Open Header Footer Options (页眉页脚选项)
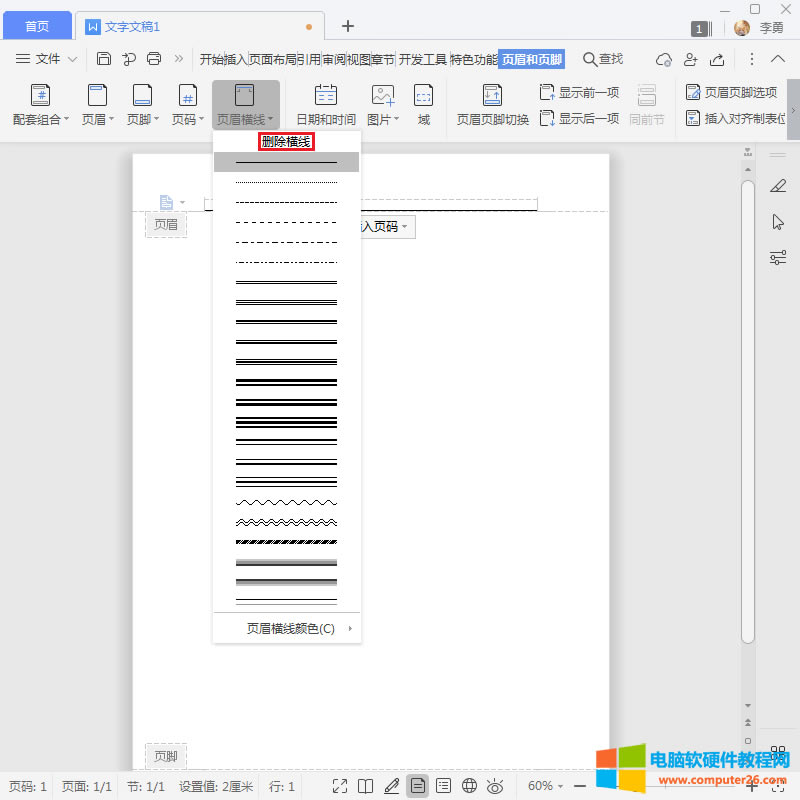 pos(731,92)
